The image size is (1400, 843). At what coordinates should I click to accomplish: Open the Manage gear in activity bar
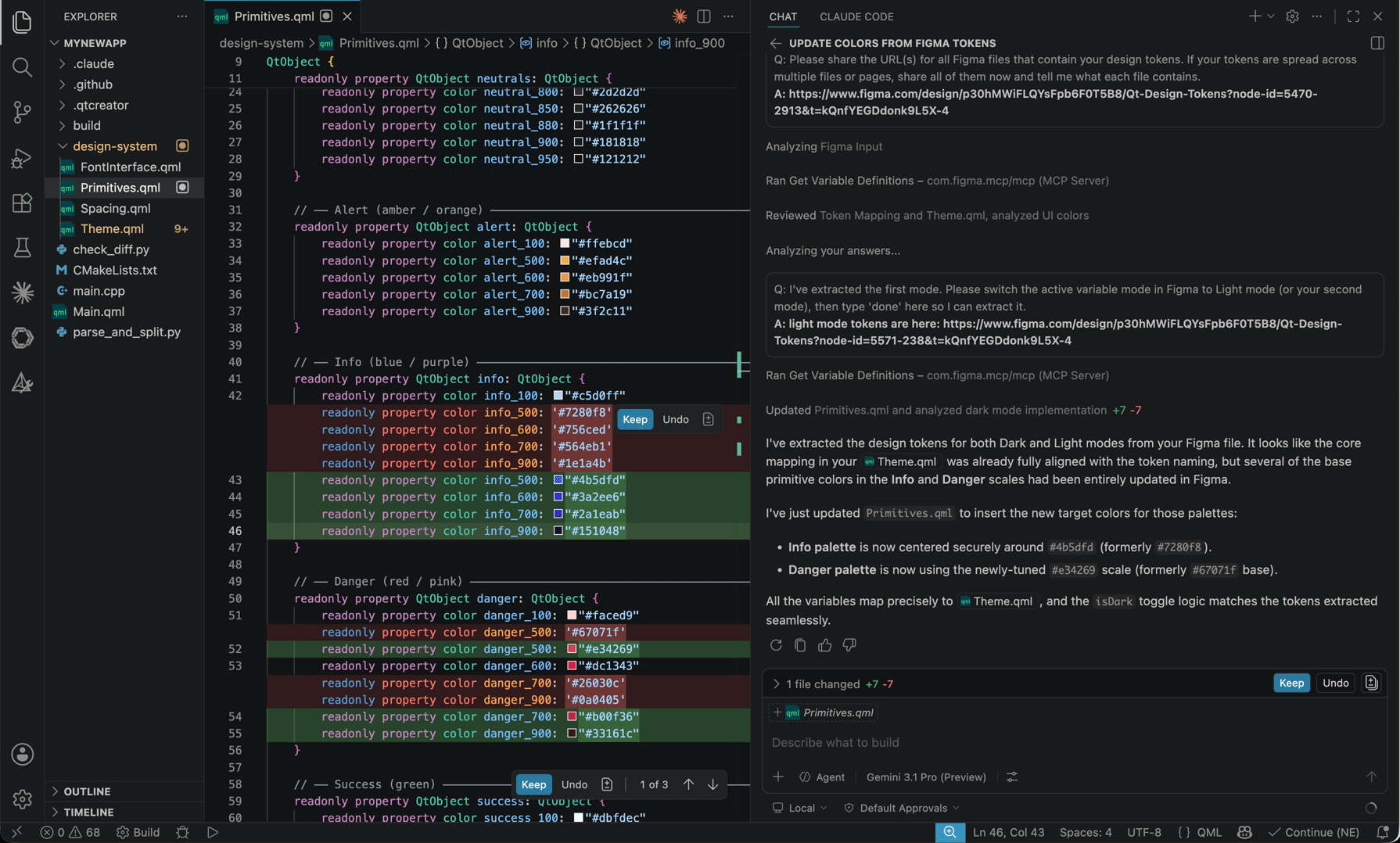[x=22, y=799]
